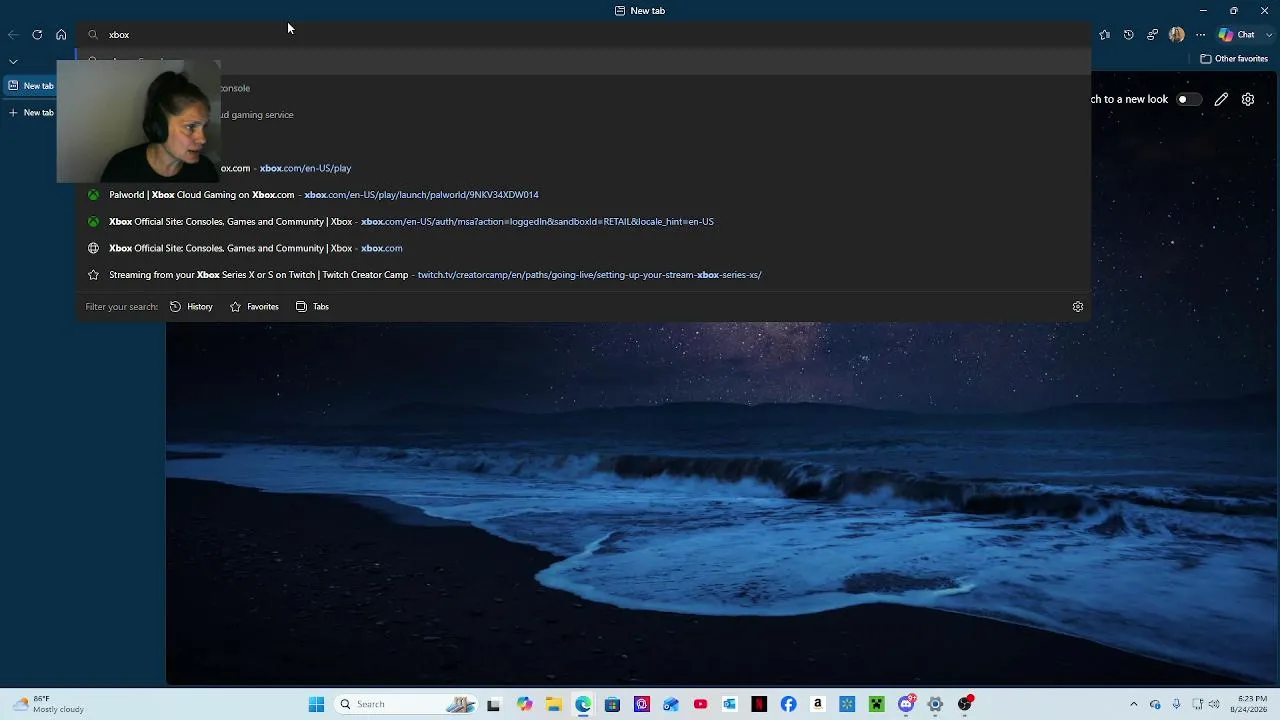Open Settings gear on the taskbar

pyautogui.click(x=935, y=704)
